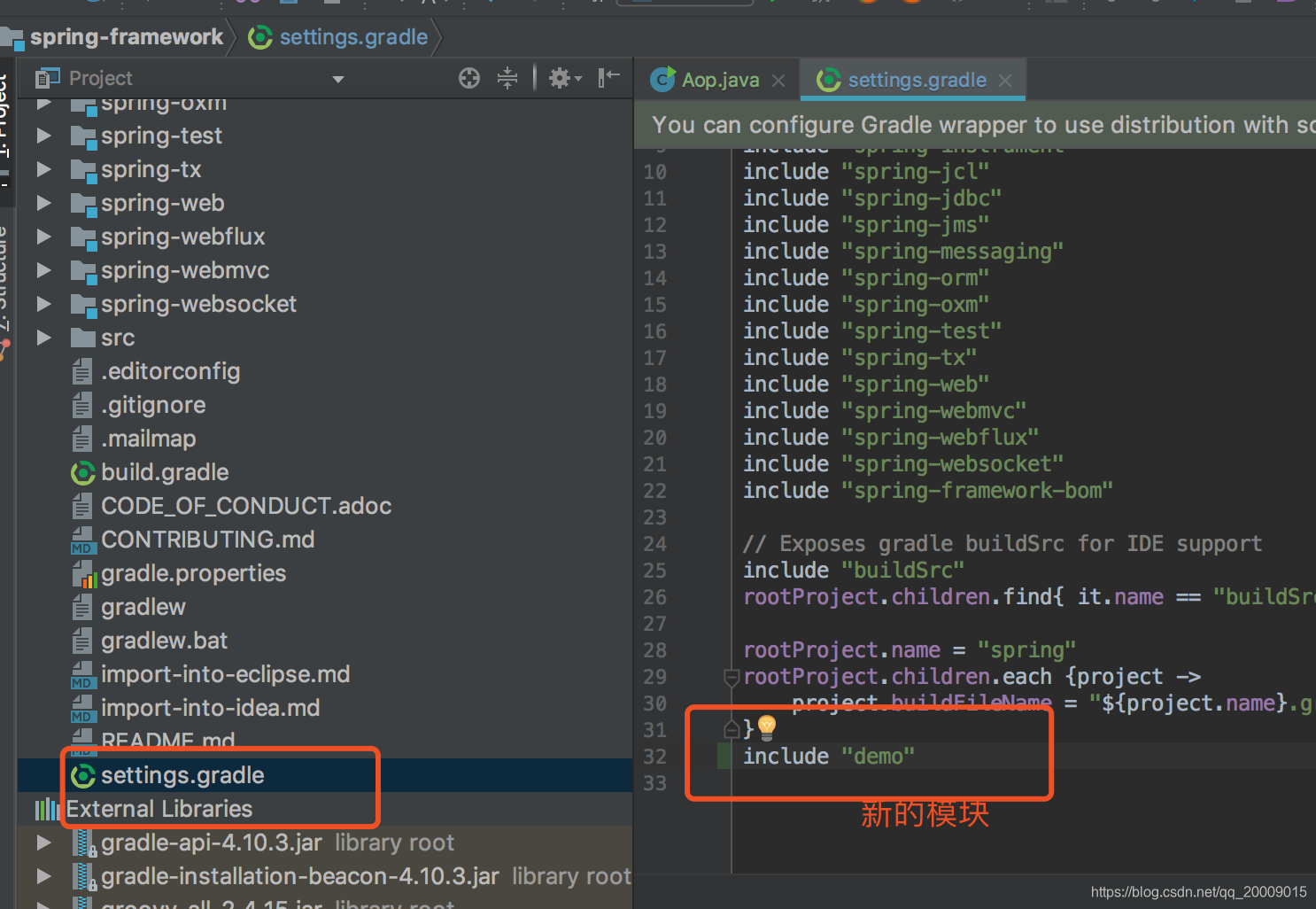This screenshot has height=909, width=1316.
Task: Click the CONTRIBUTING.md markdown file icon
Action: coord(82,540)
